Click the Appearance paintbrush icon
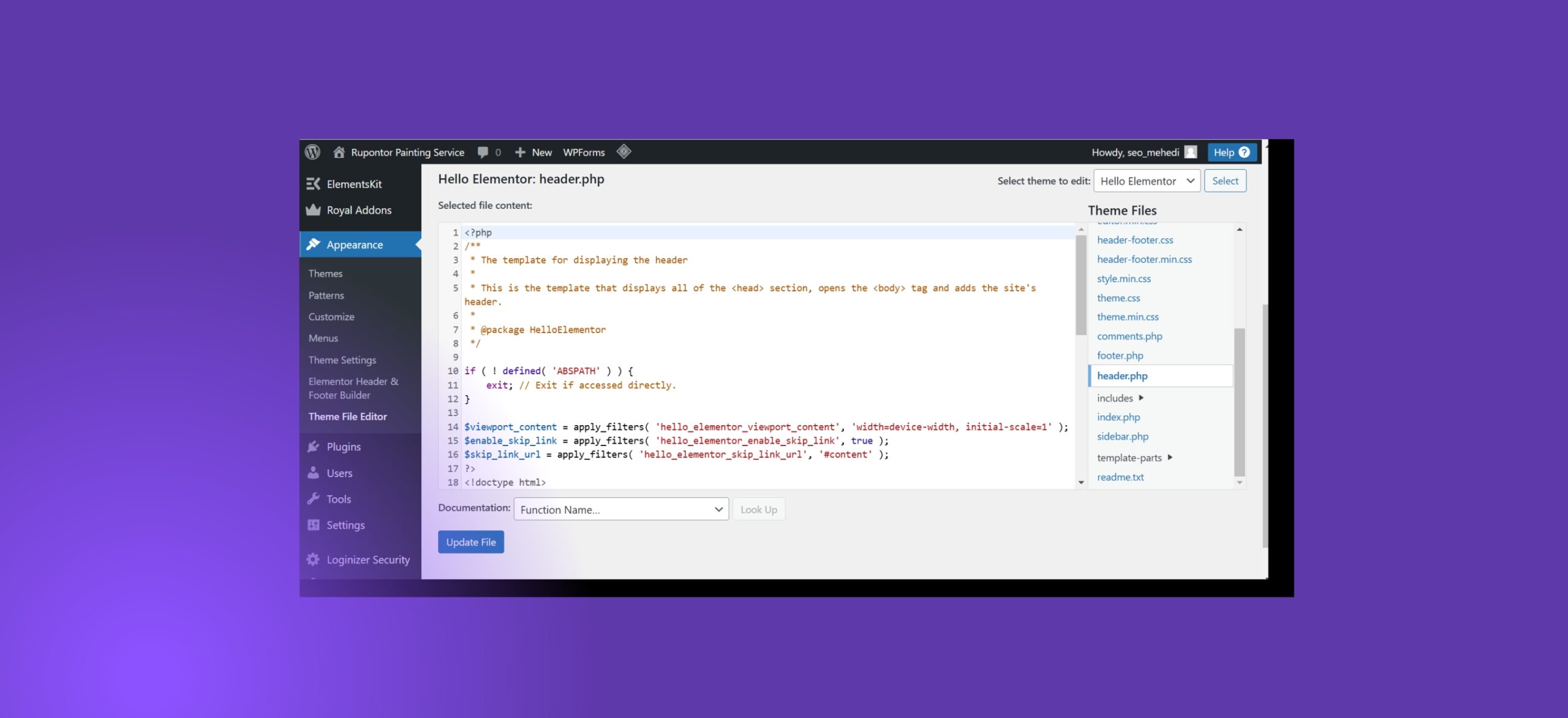This screenshot has height=718, width=1568. tap(313, 244)
